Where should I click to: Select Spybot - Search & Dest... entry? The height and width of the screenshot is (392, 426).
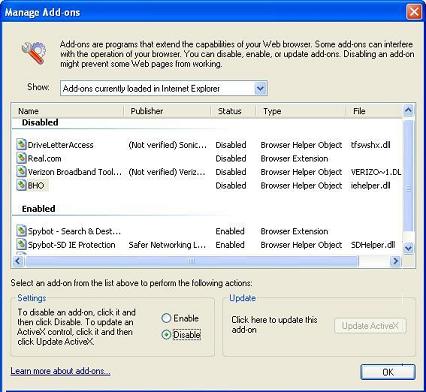[74, 231]
